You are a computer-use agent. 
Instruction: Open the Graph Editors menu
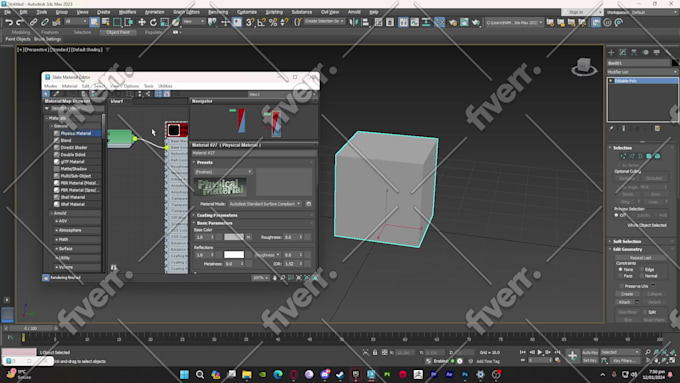[186, 12]
